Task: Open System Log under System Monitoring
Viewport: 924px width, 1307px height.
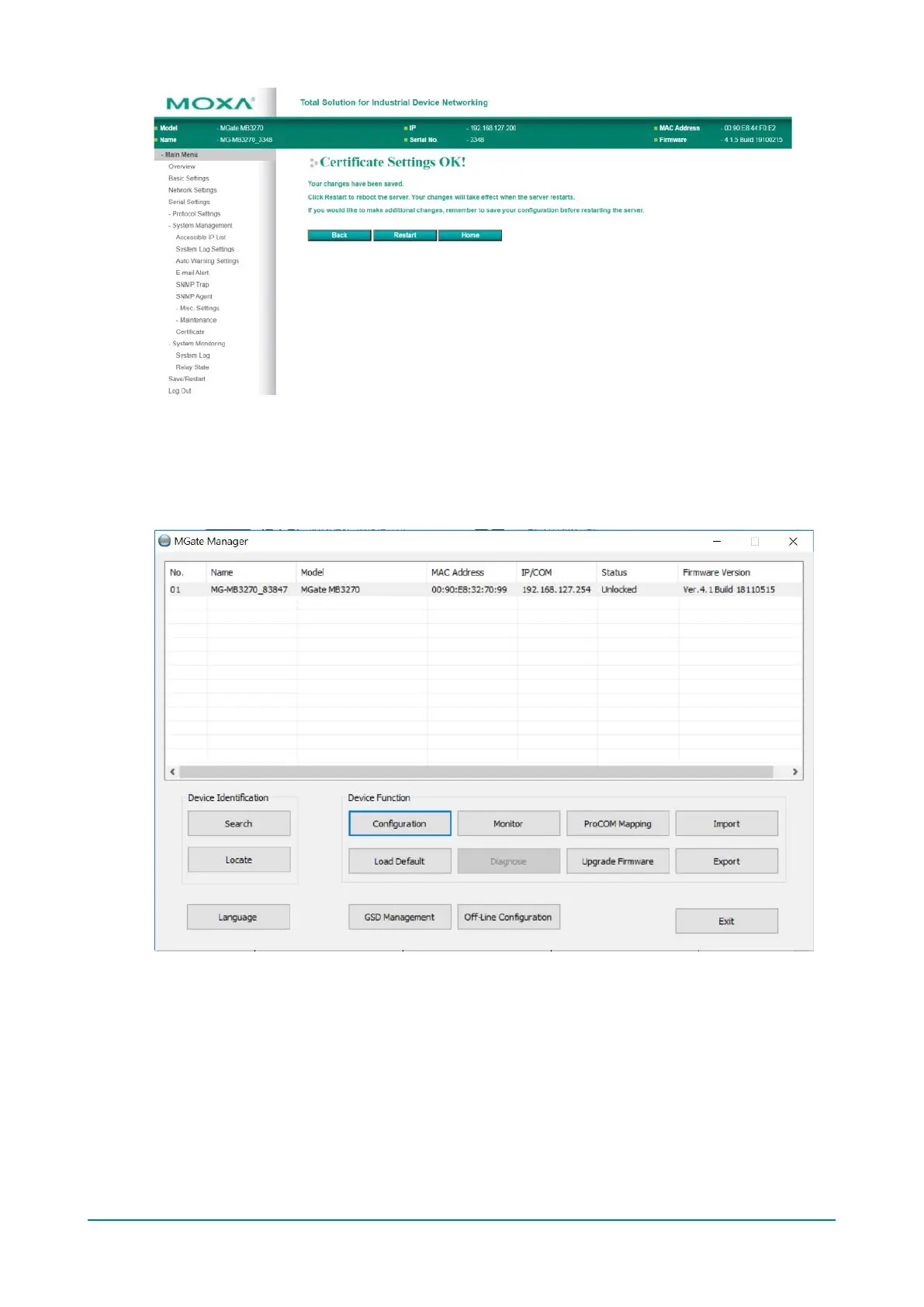Action: [x=192, y=355]
